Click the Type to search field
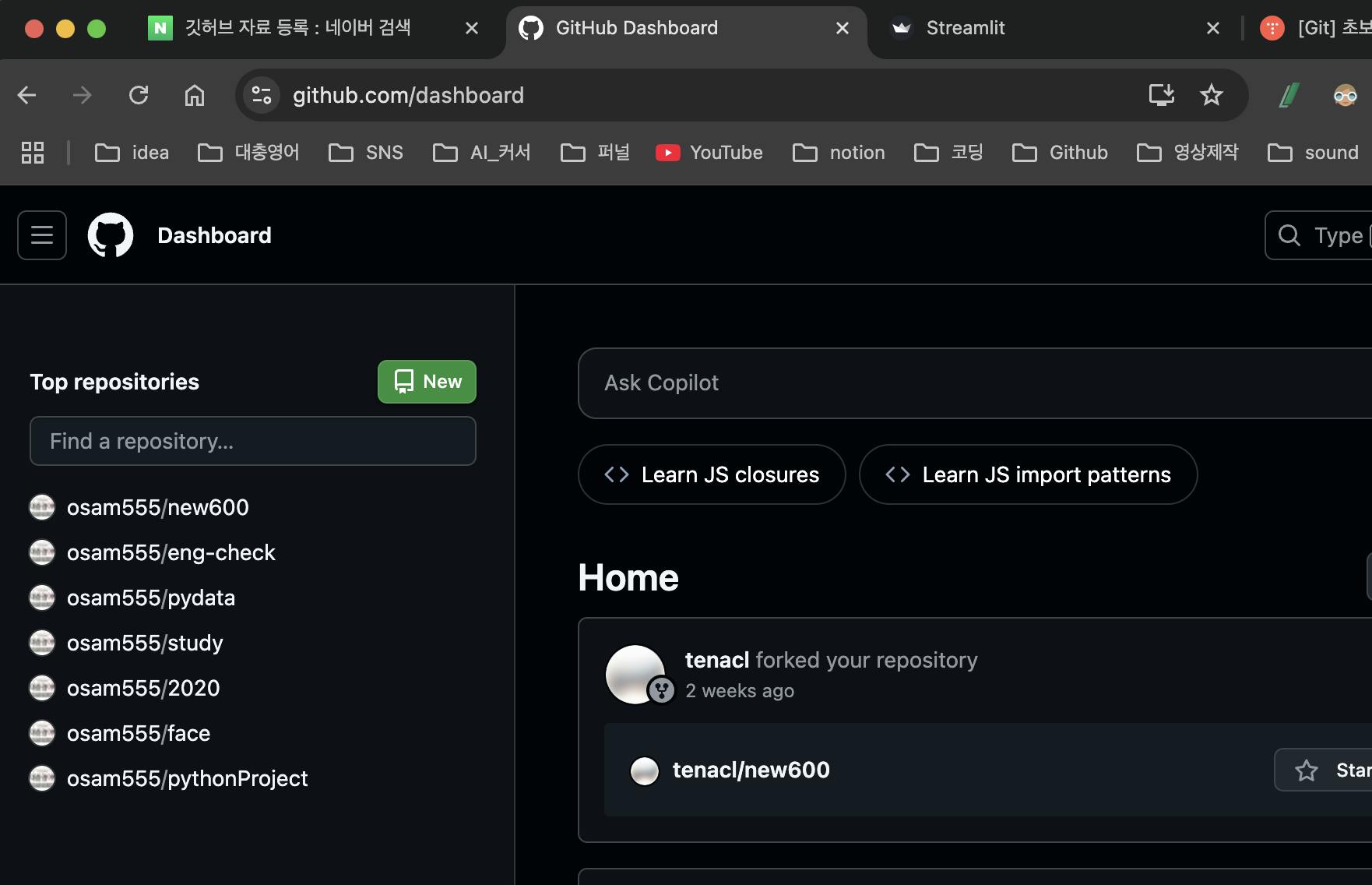Viewport: 1372px width, 885px height. (x=1319, y=235)
